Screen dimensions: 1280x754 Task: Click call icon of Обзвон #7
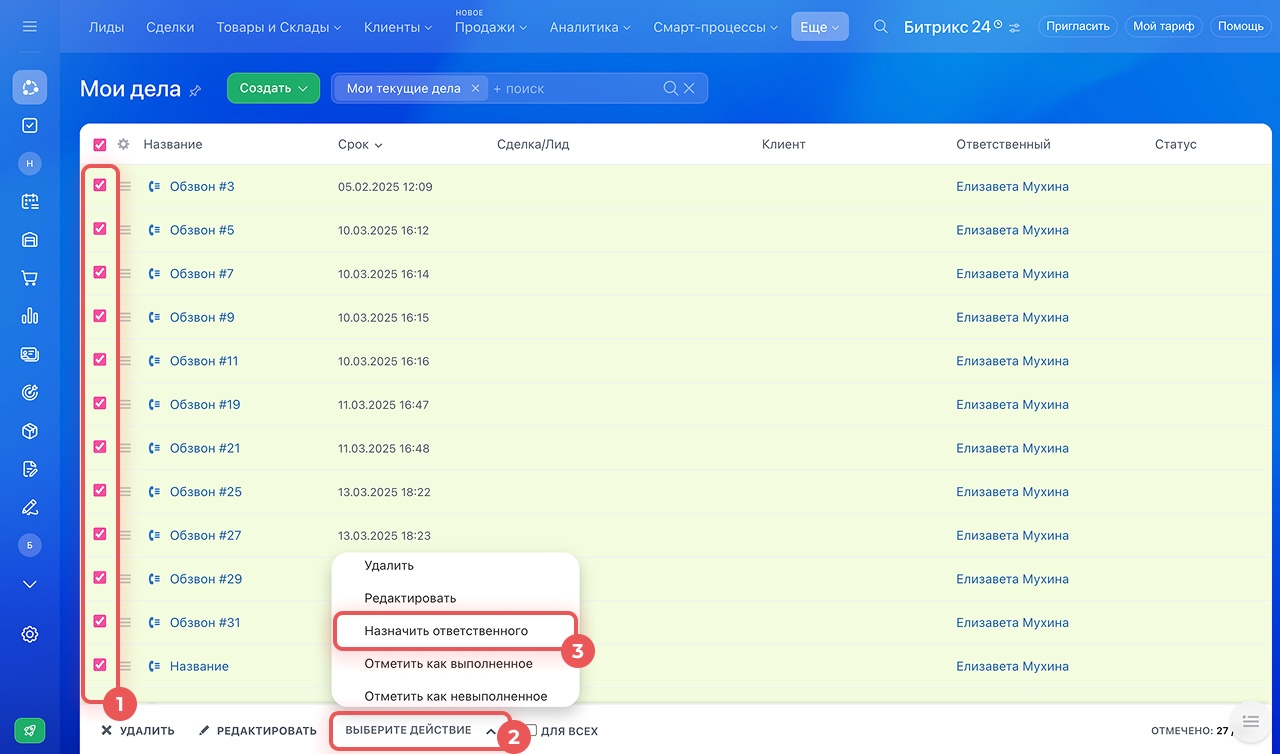[154, 274]
